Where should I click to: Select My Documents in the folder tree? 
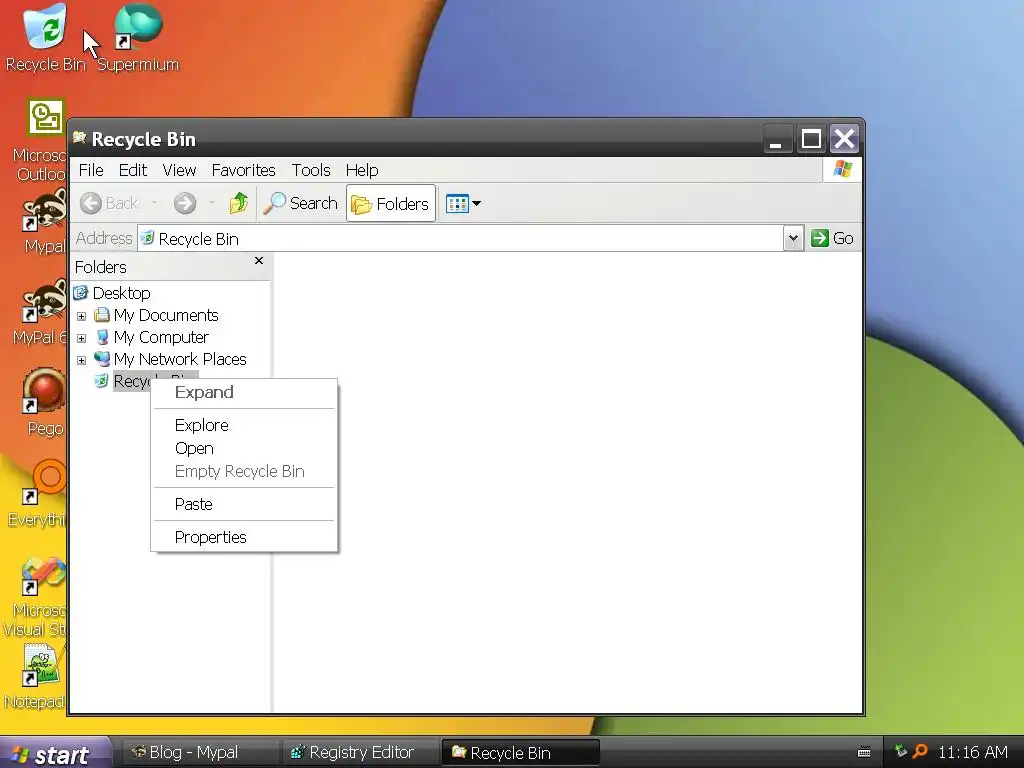165,315
